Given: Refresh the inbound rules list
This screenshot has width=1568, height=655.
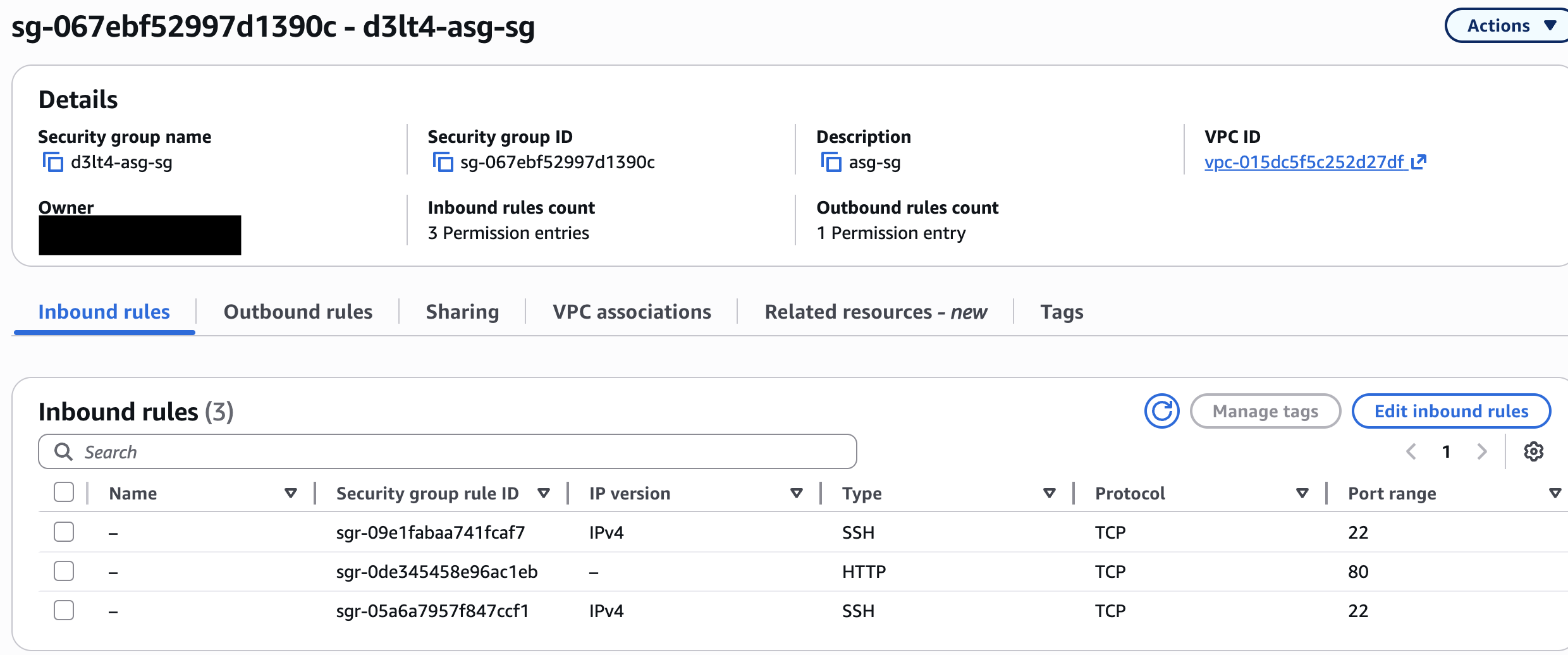Looking at the screenshot, I should (1161, 412).
